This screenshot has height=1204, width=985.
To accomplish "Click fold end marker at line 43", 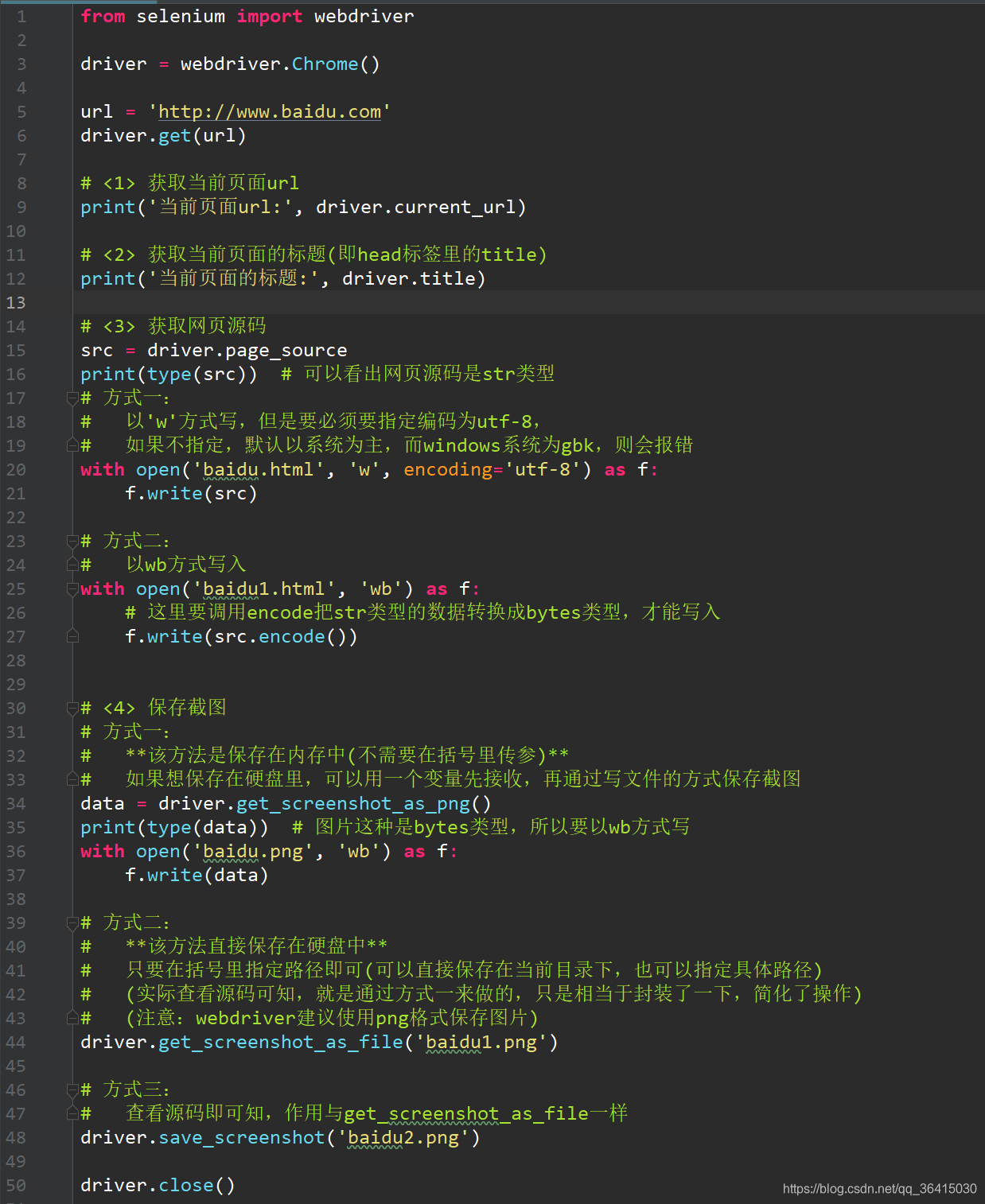I will click(72, 1018).
